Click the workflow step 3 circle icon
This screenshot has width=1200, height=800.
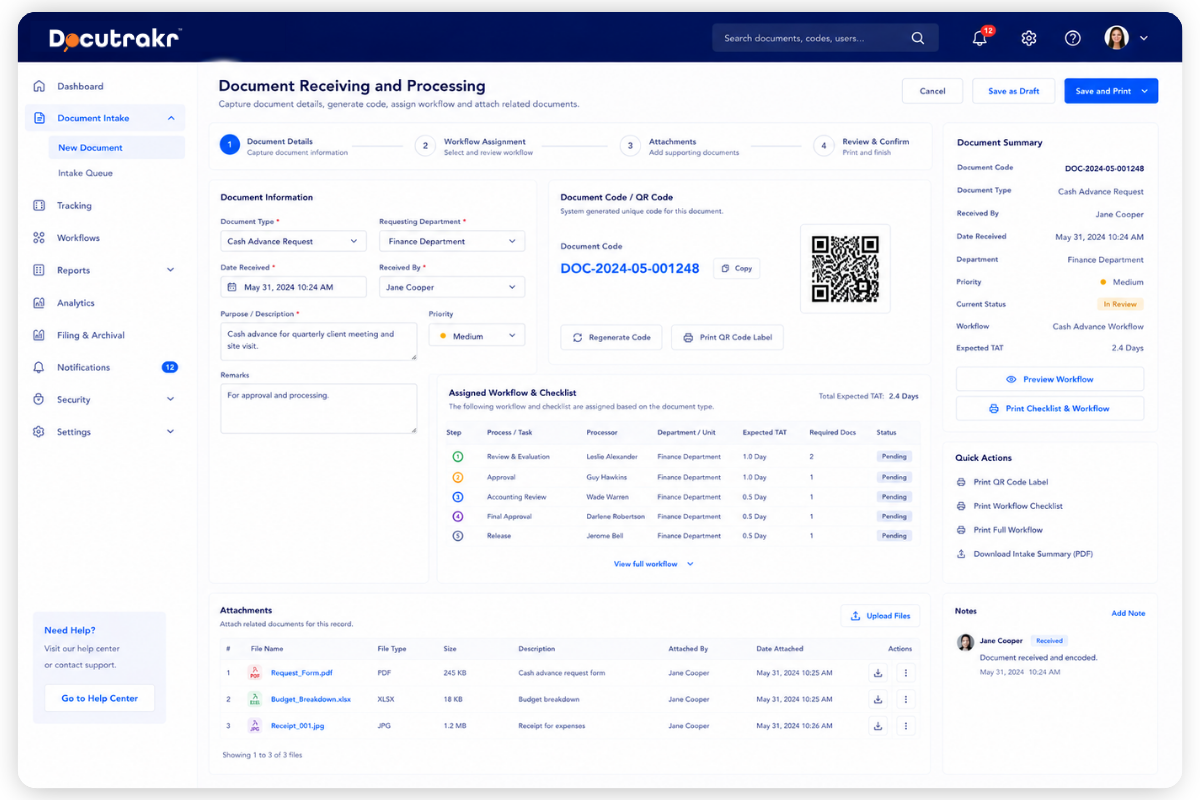(x=458, y=496)
